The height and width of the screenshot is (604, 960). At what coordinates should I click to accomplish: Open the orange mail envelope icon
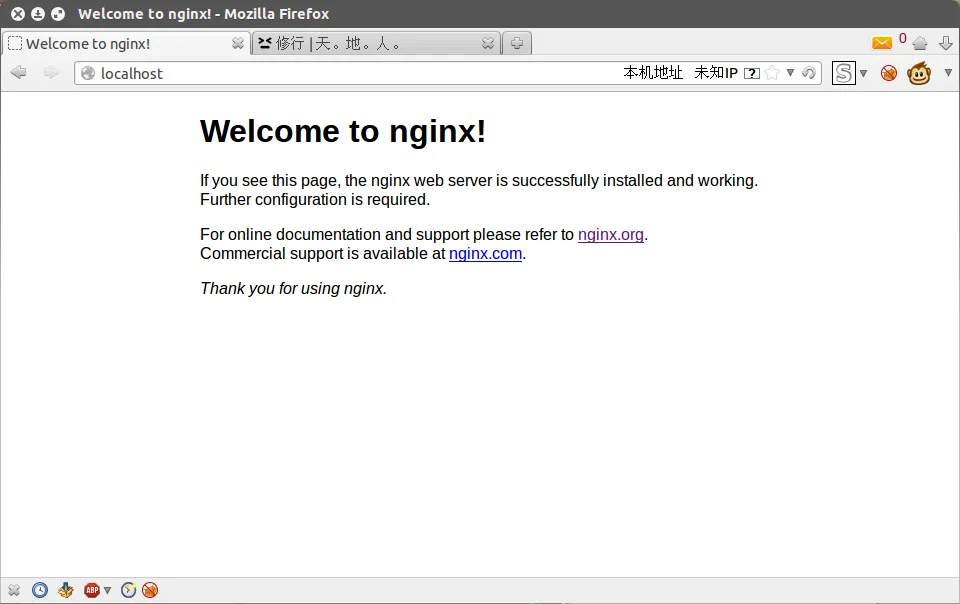[882, 43]
